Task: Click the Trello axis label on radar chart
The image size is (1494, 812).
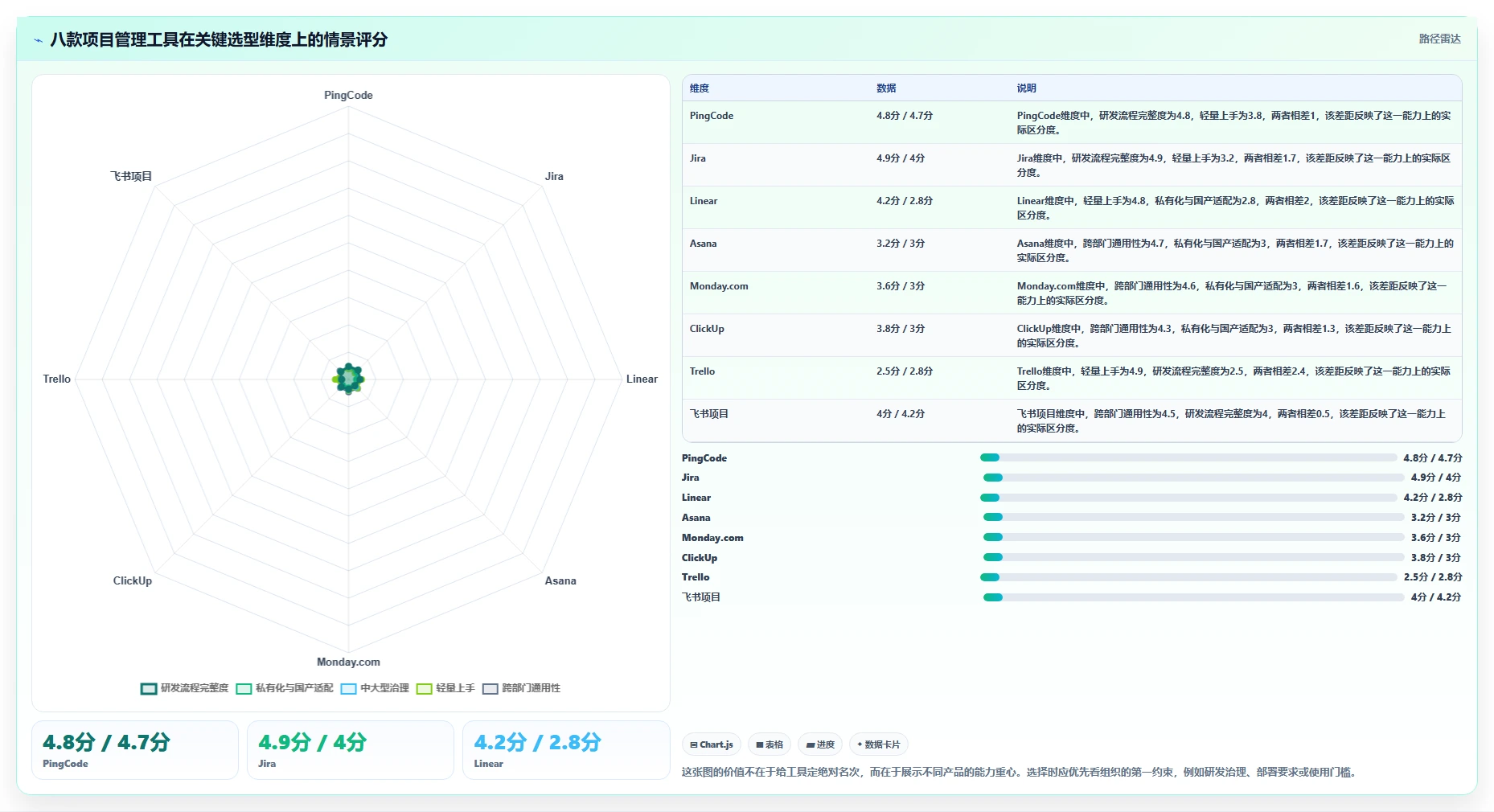Action: coord(57,379)
